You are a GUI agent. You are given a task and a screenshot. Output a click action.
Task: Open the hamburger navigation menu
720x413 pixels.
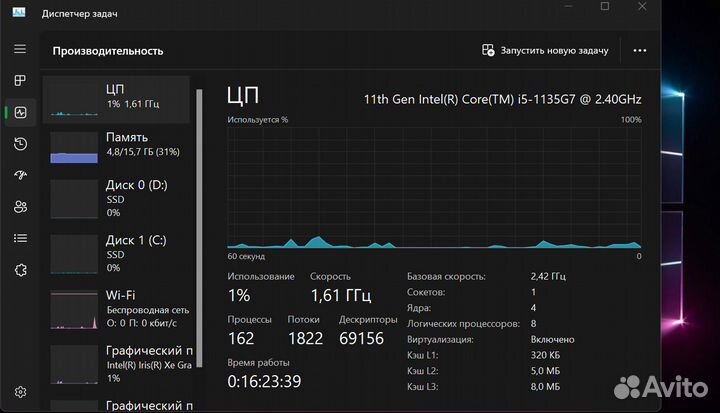pos(20,49)
